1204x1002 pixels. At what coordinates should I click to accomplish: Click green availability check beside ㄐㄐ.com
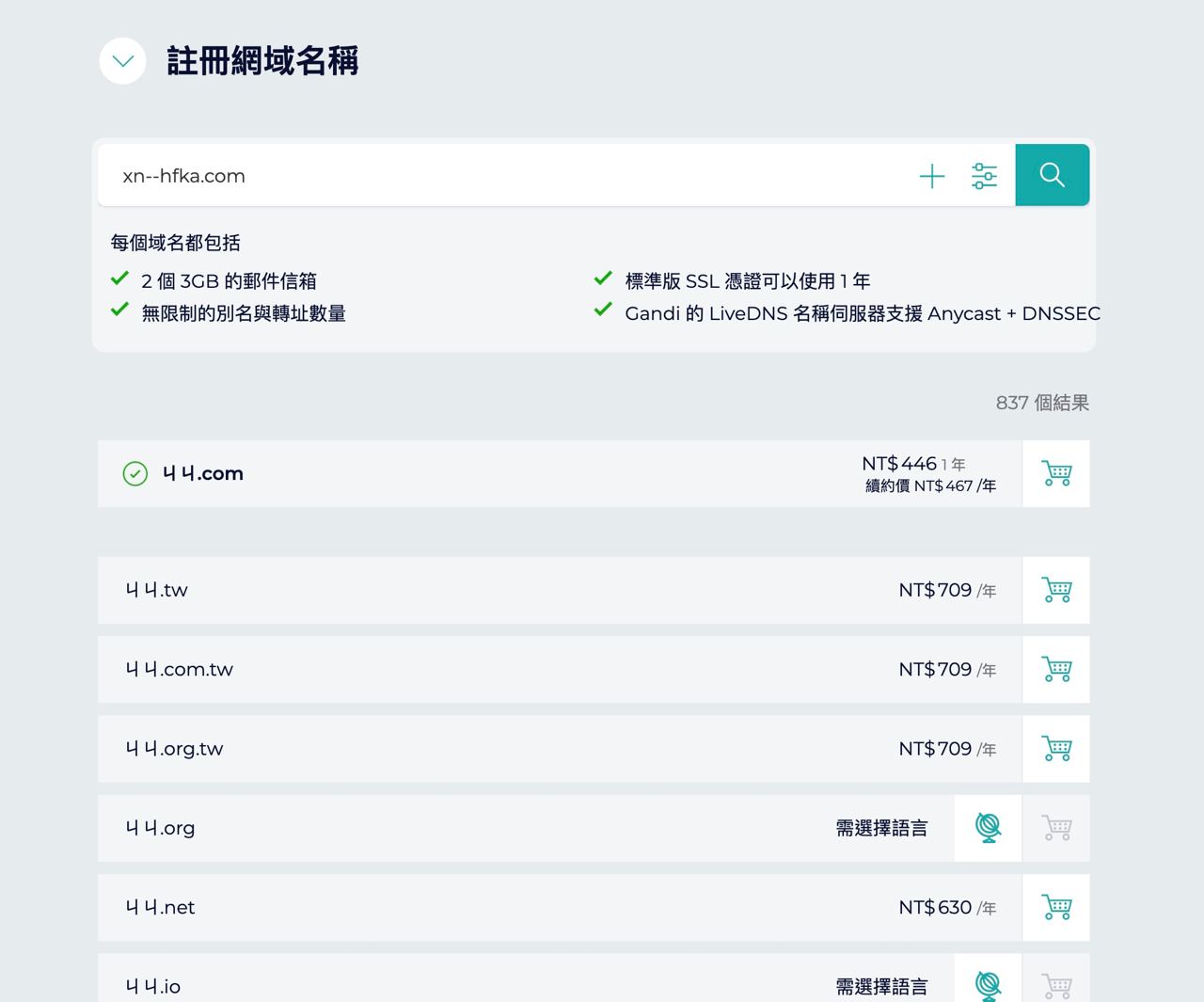pos(135,473)
